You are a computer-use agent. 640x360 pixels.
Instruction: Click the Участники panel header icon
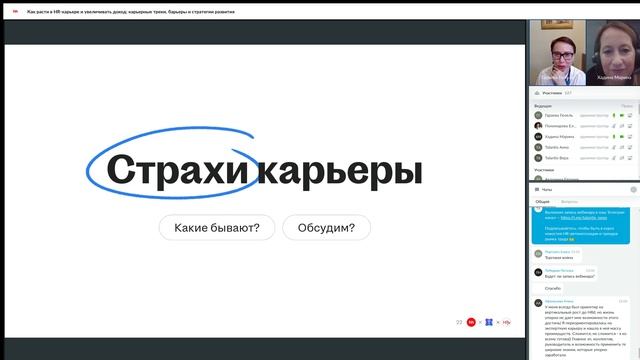click(x=537, y=93)
